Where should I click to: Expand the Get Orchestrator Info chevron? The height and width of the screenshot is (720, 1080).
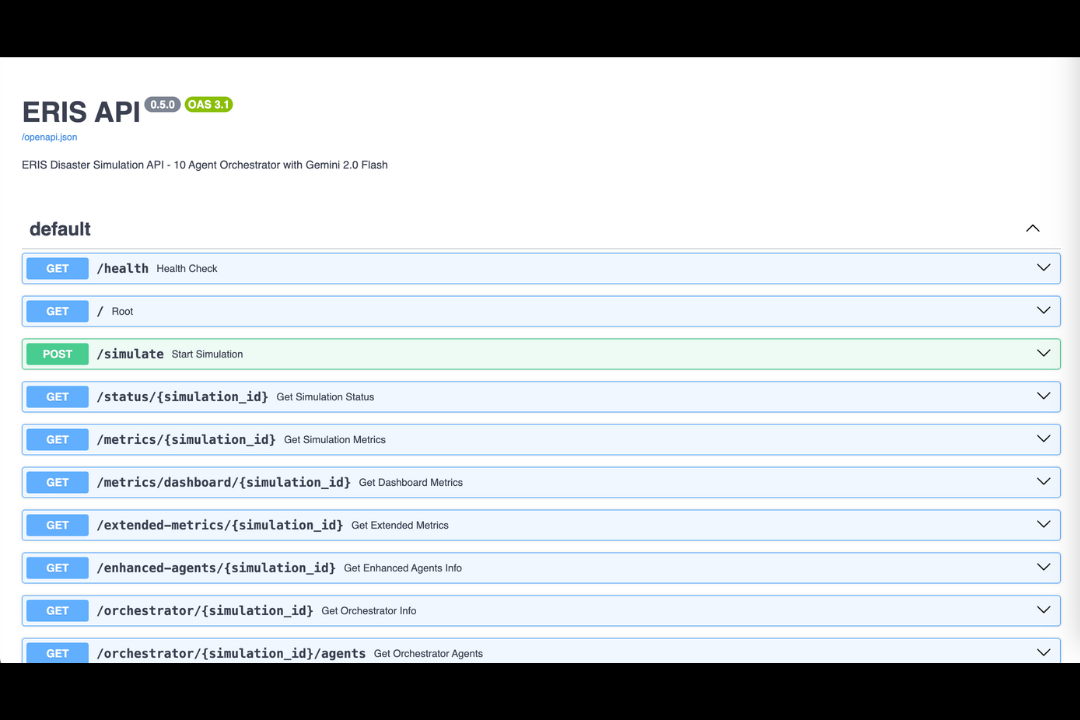pos(1043,610)
